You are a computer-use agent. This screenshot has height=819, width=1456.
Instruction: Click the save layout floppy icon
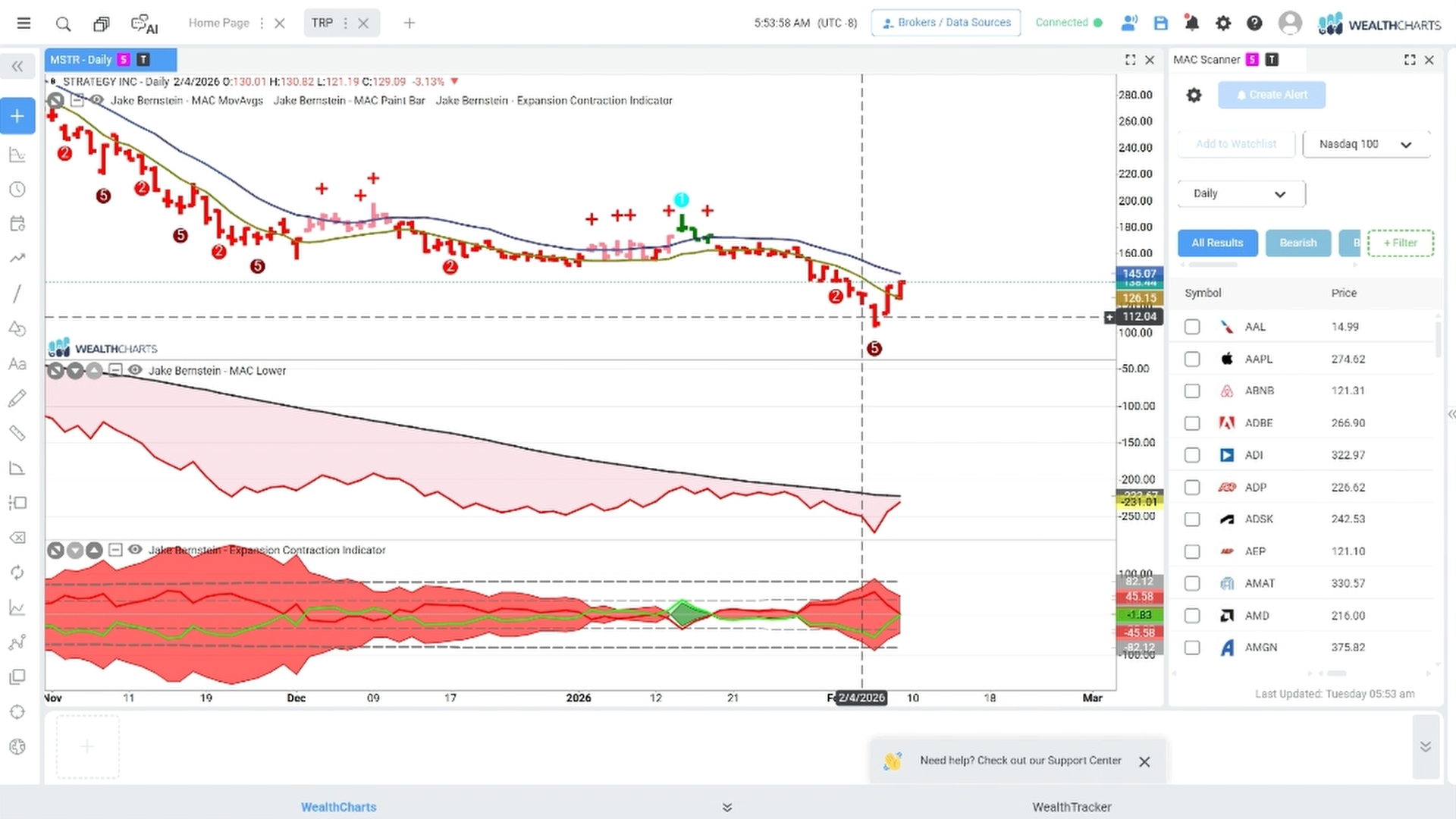click(x=1160, y=24)
